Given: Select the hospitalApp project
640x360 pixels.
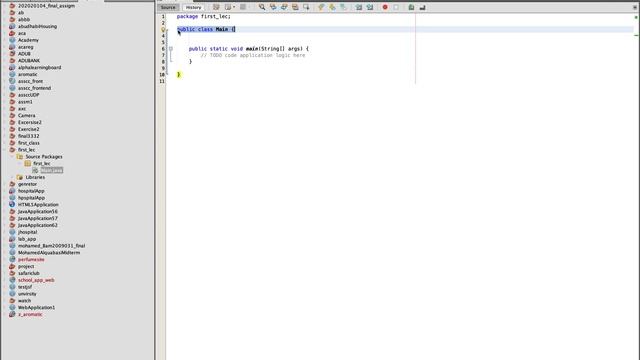Looking at the screenshot, I should pos(31,191).
